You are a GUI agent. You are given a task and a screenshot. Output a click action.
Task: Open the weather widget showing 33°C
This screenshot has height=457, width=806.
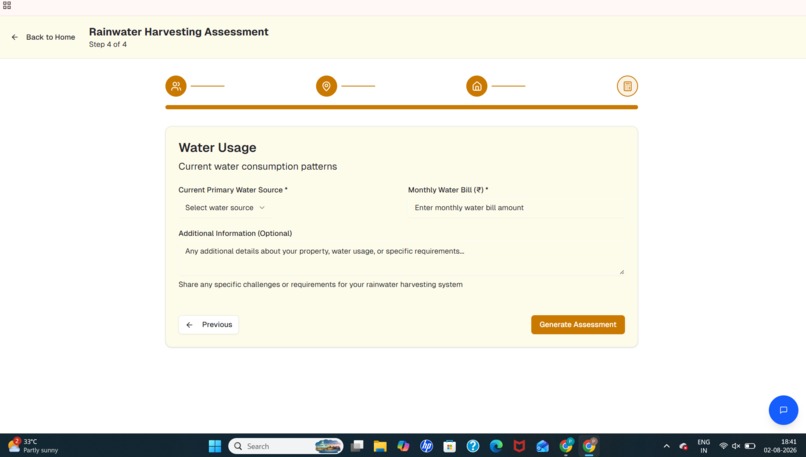(x=32, y=446)
